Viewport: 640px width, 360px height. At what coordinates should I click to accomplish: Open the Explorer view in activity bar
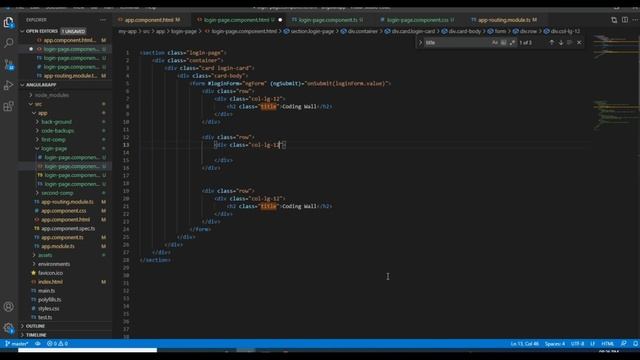(9, 22)
